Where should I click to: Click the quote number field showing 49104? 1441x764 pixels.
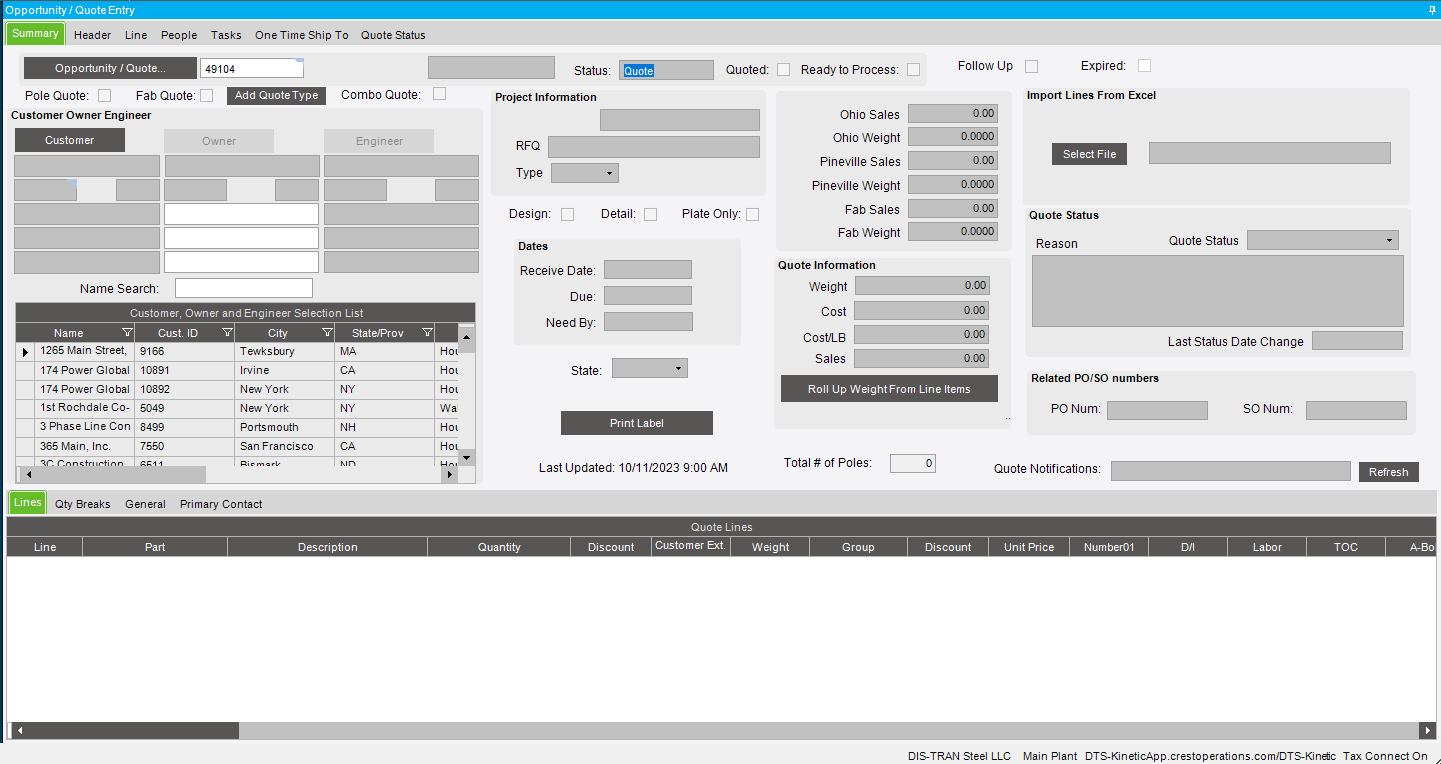pyautogui.click(x=252, y=69)
